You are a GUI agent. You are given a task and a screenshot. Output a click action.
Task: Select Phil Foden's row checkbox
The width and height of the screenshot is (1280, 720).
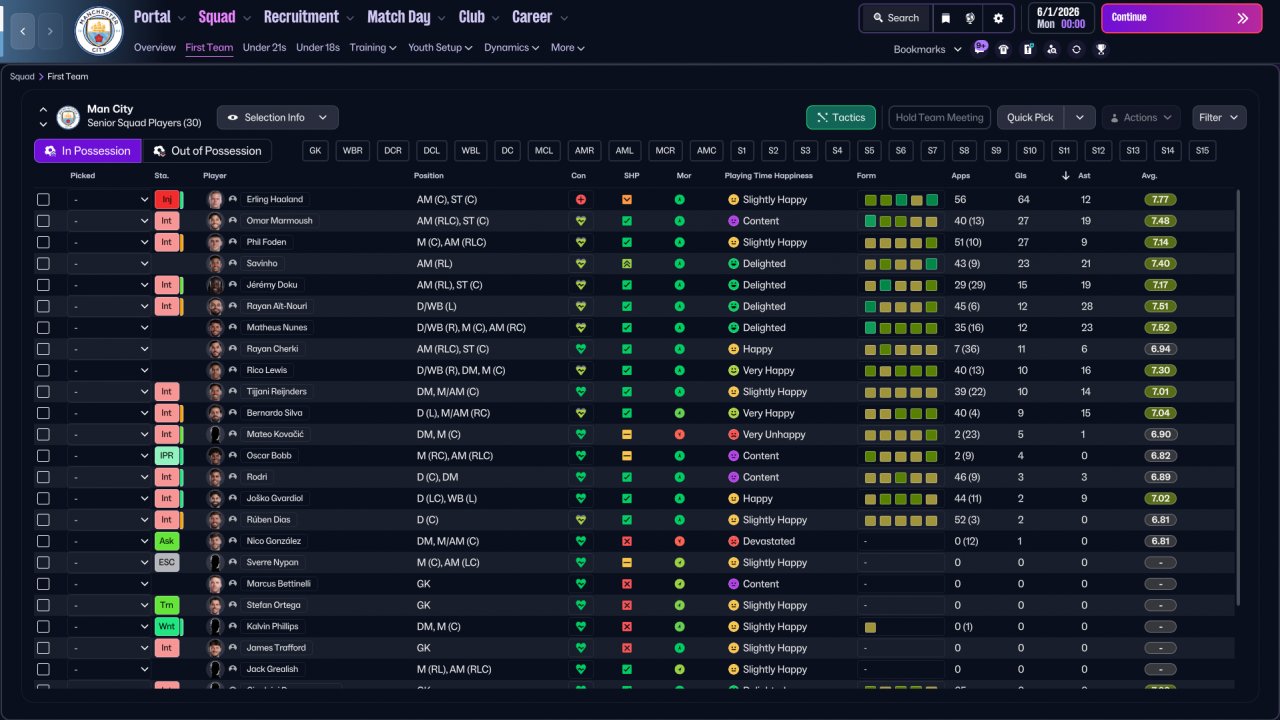tap(43, 242)
